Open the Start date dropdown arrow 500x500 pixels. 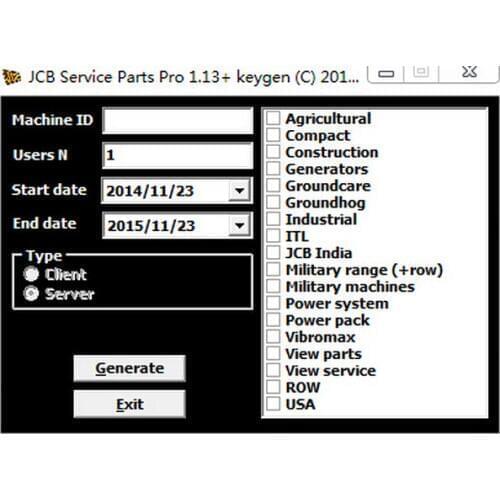pos(239,191)
